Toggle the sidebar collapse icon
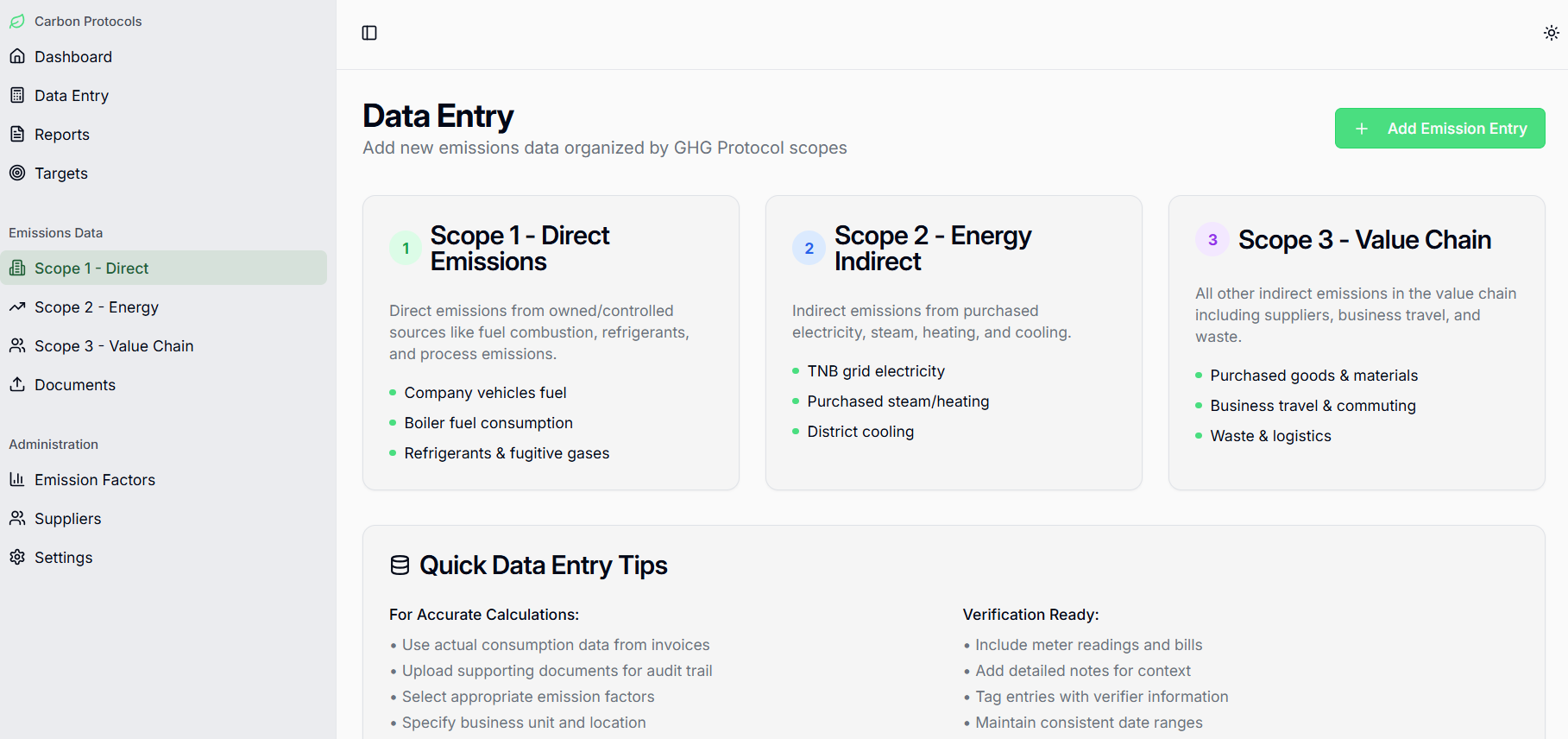The width and height of the screenshot is (1568, 739). pyautogui.click(x=369, y=33)
